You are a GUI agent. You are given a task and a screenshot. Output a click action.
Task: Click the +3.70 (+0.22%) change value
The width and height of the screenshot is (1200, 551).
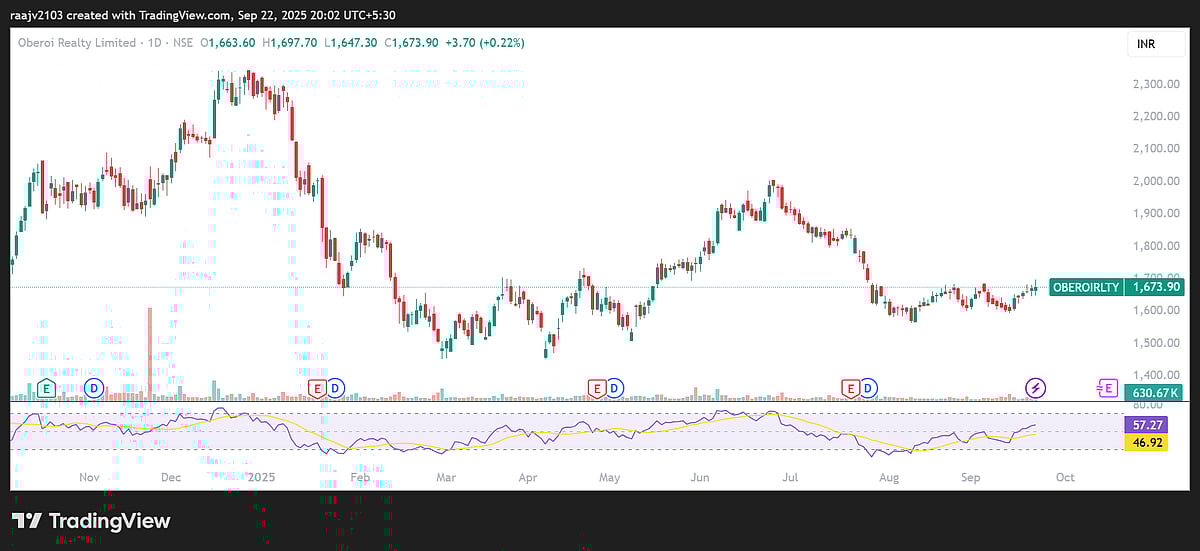485,43
